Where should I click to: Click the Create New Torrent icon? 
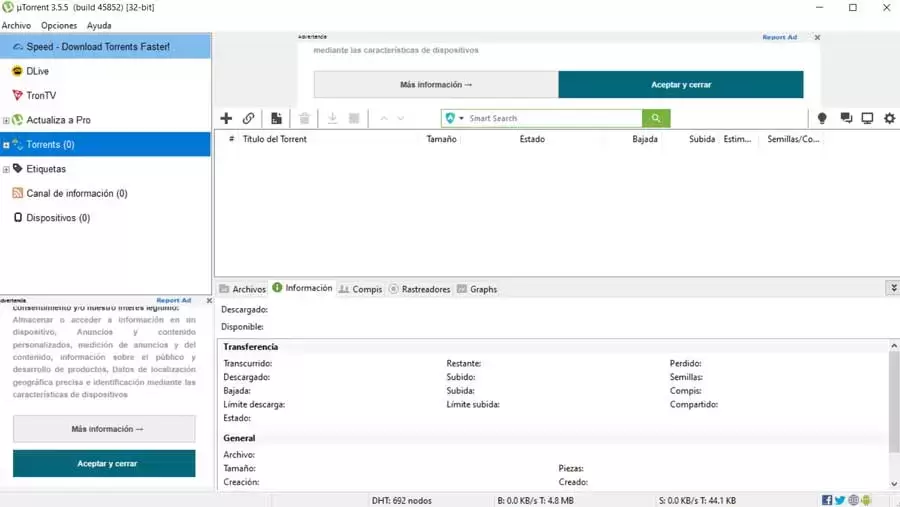pos(277,118)
